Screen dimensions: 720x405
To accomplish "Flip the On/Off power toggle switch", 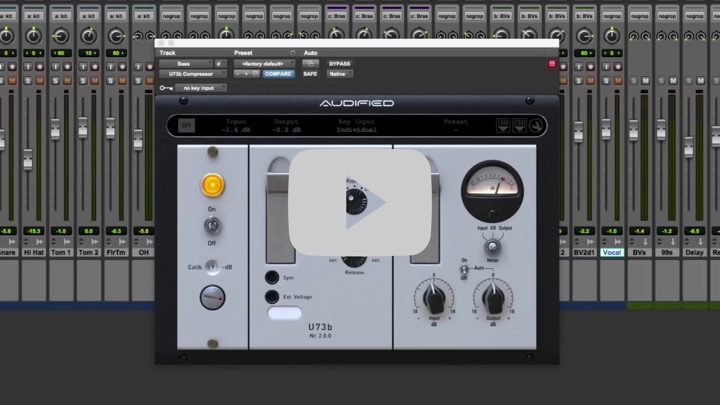I will 212,225.
